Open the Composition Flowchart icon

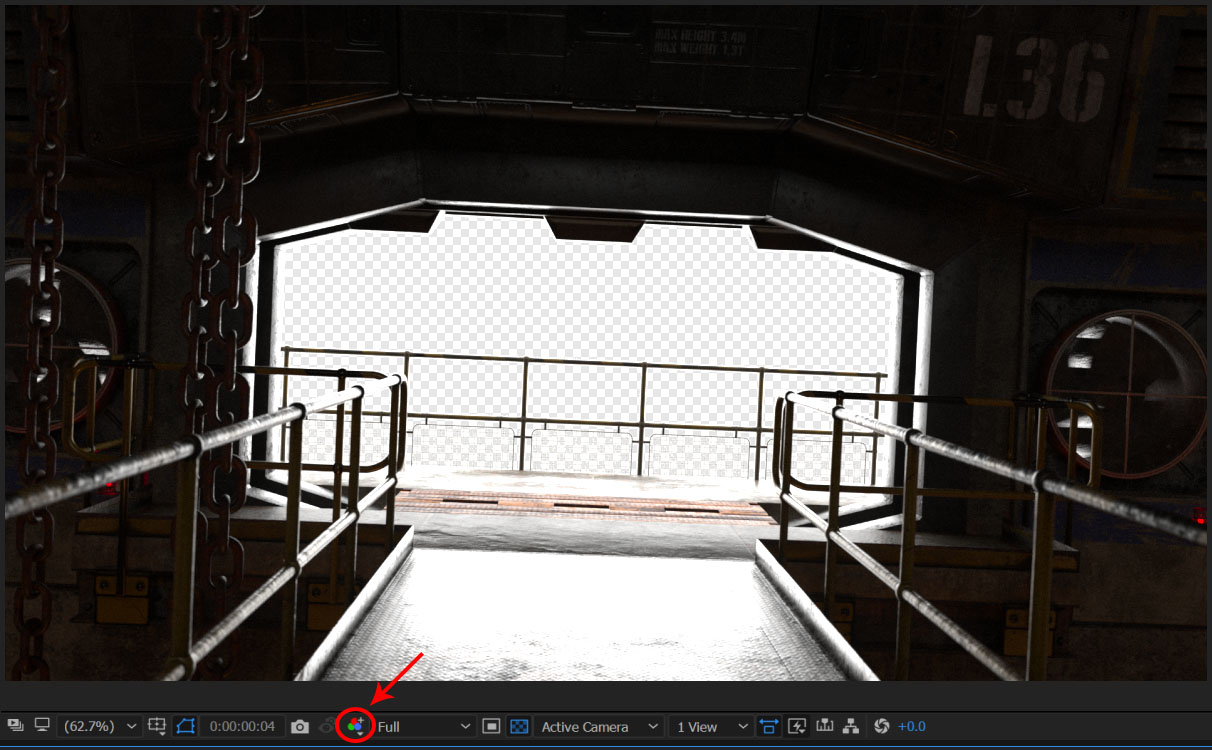(851, 726)
